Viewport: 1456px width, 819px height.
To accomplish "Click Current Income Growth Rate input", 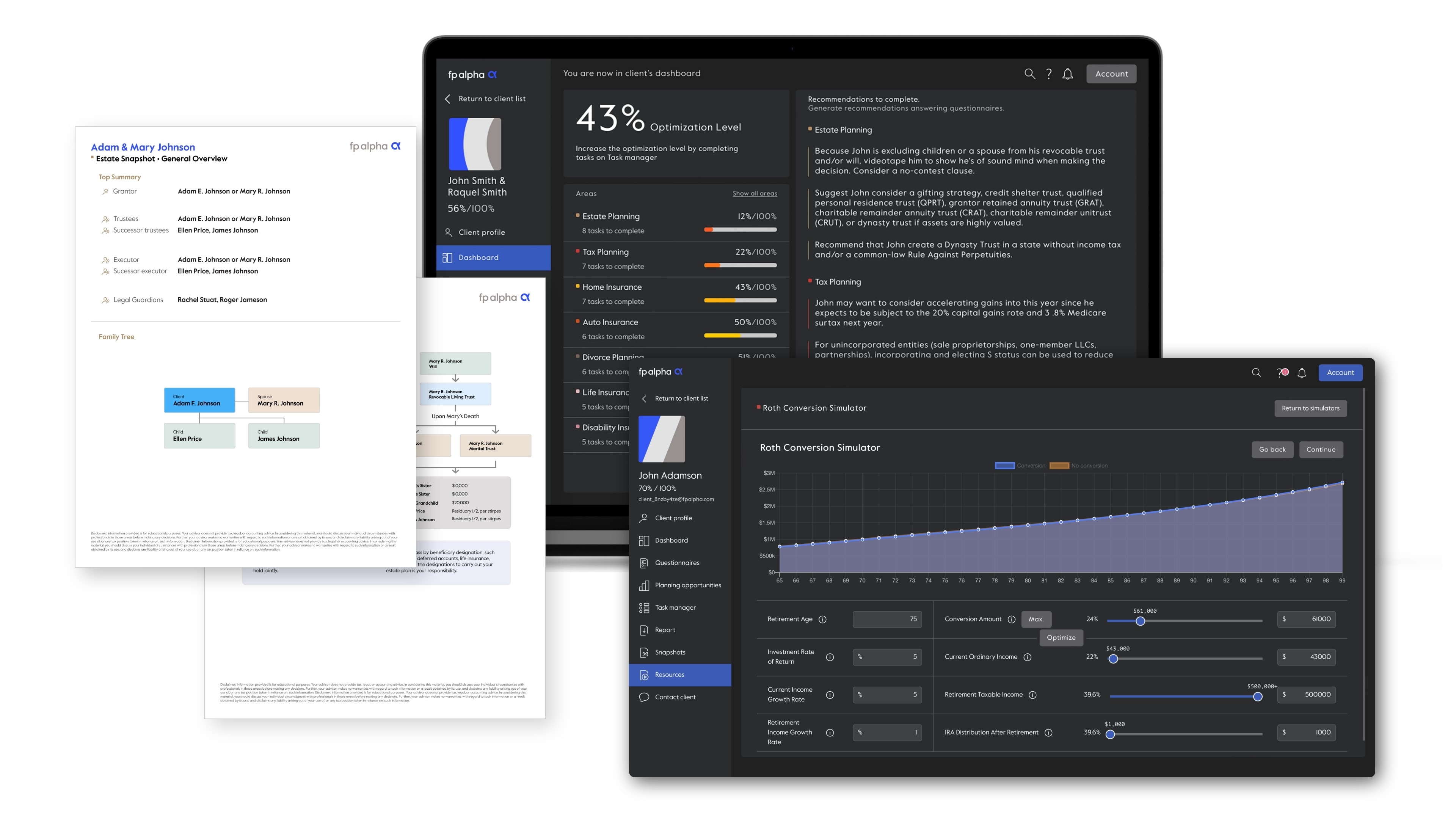I will click(x=887, y=695).
